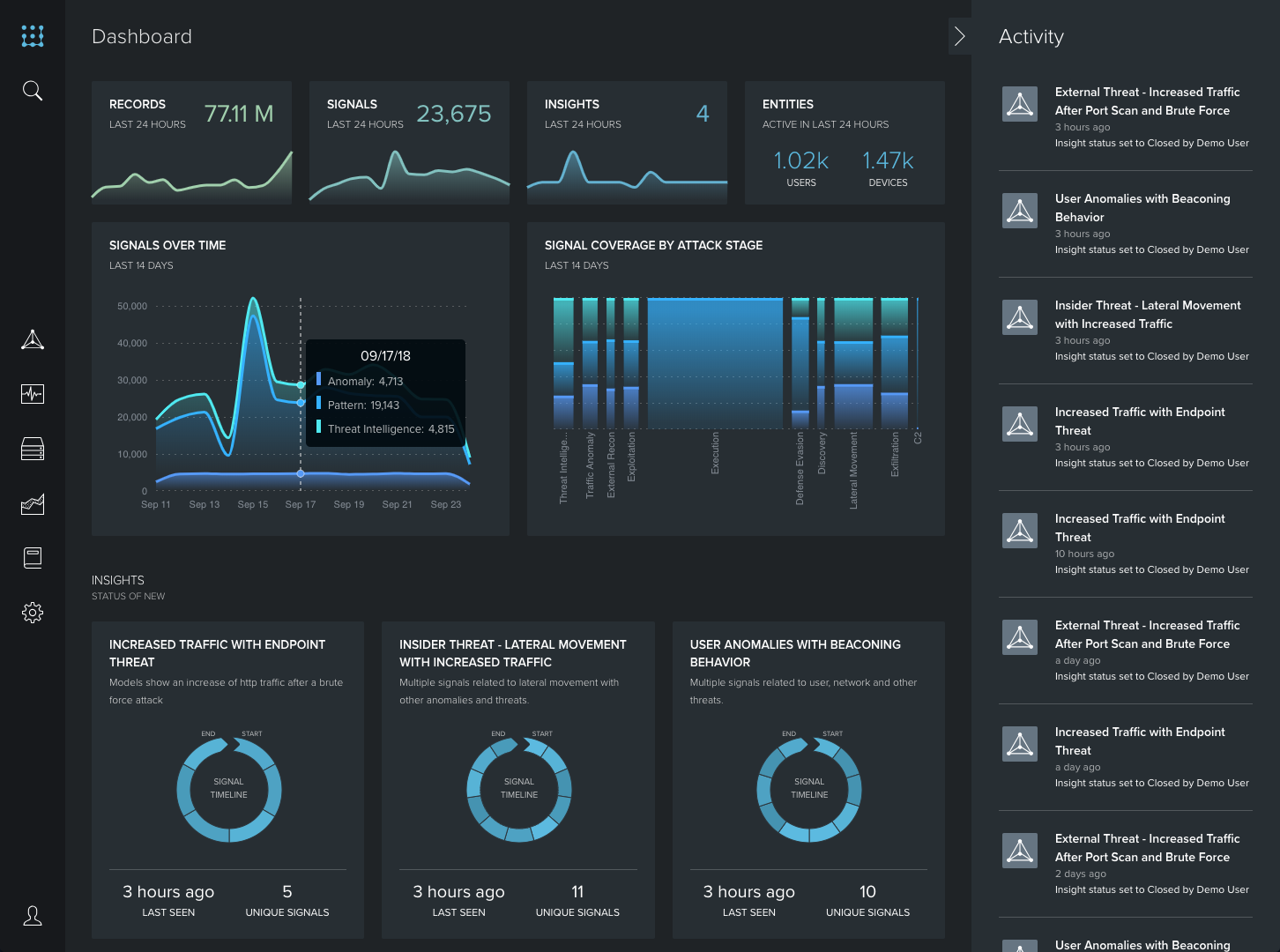Open the Signals 23,675 card
Screen dimensions: 1280x952
(x=409, y=143)
